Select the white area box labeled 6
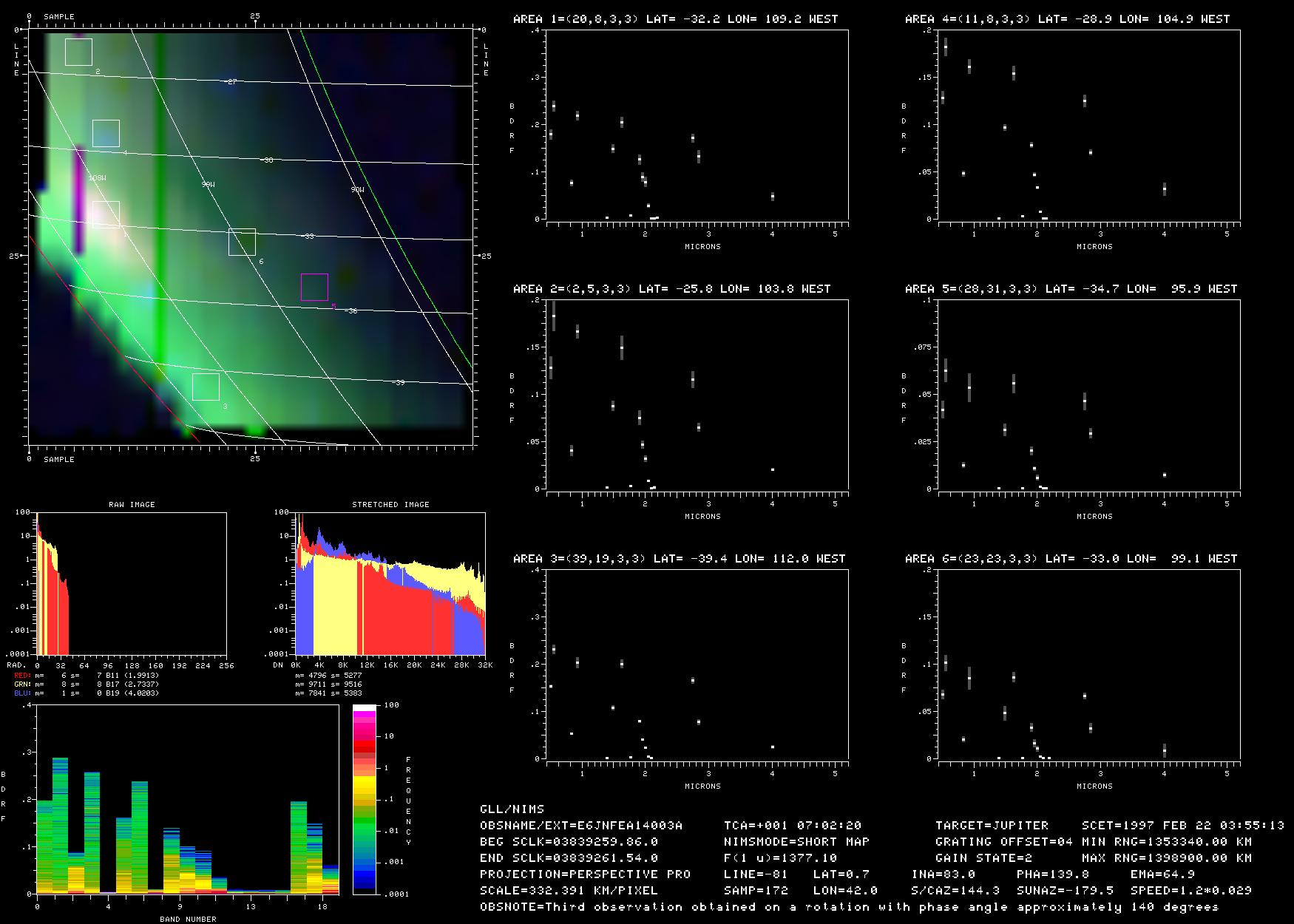The width and height of the screenshot is (1294, 924). [242, 242]
